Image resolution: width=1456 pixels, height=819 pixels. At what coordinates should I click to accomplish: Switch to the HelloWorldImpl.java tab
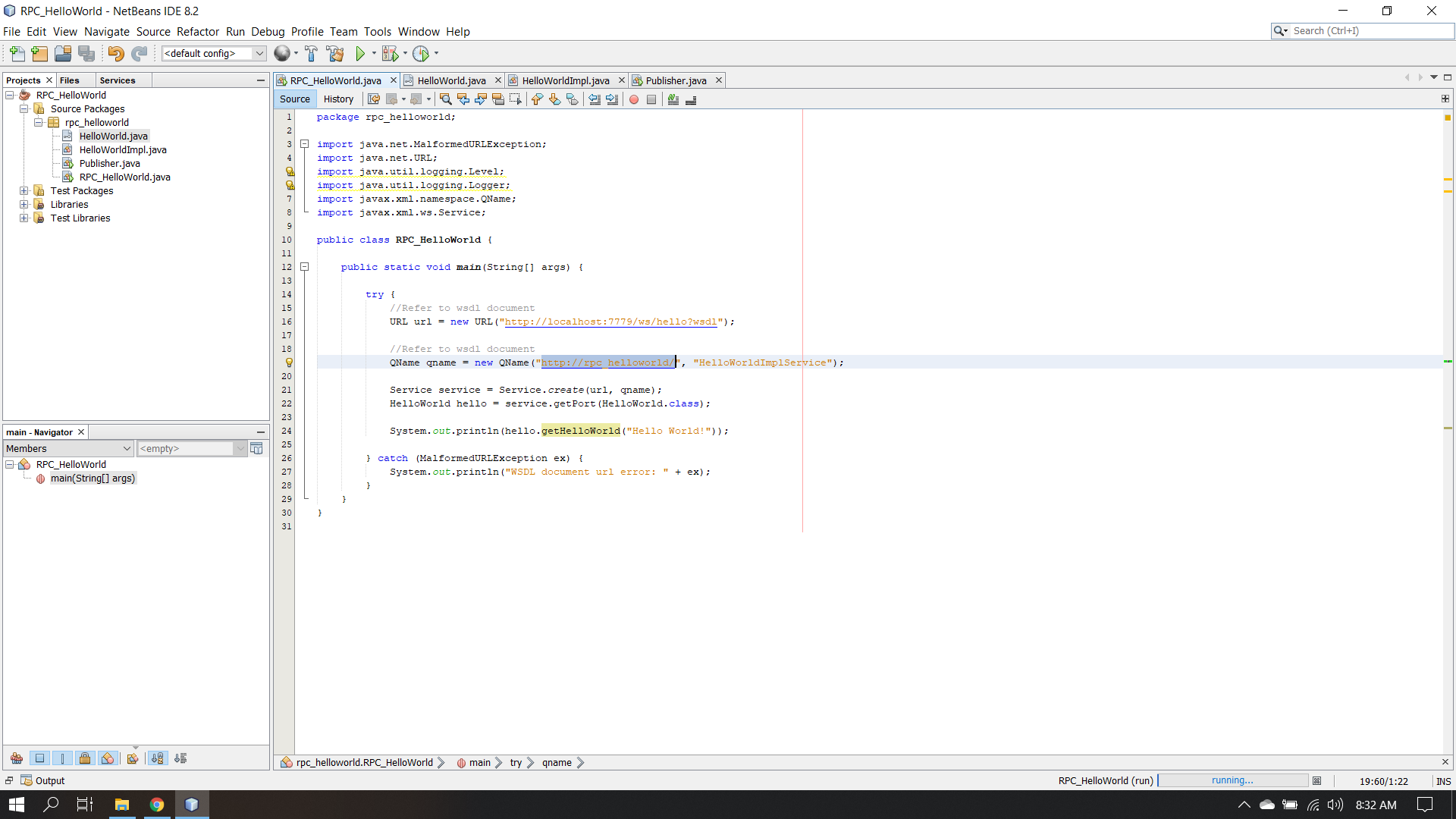tap(566, 81)
